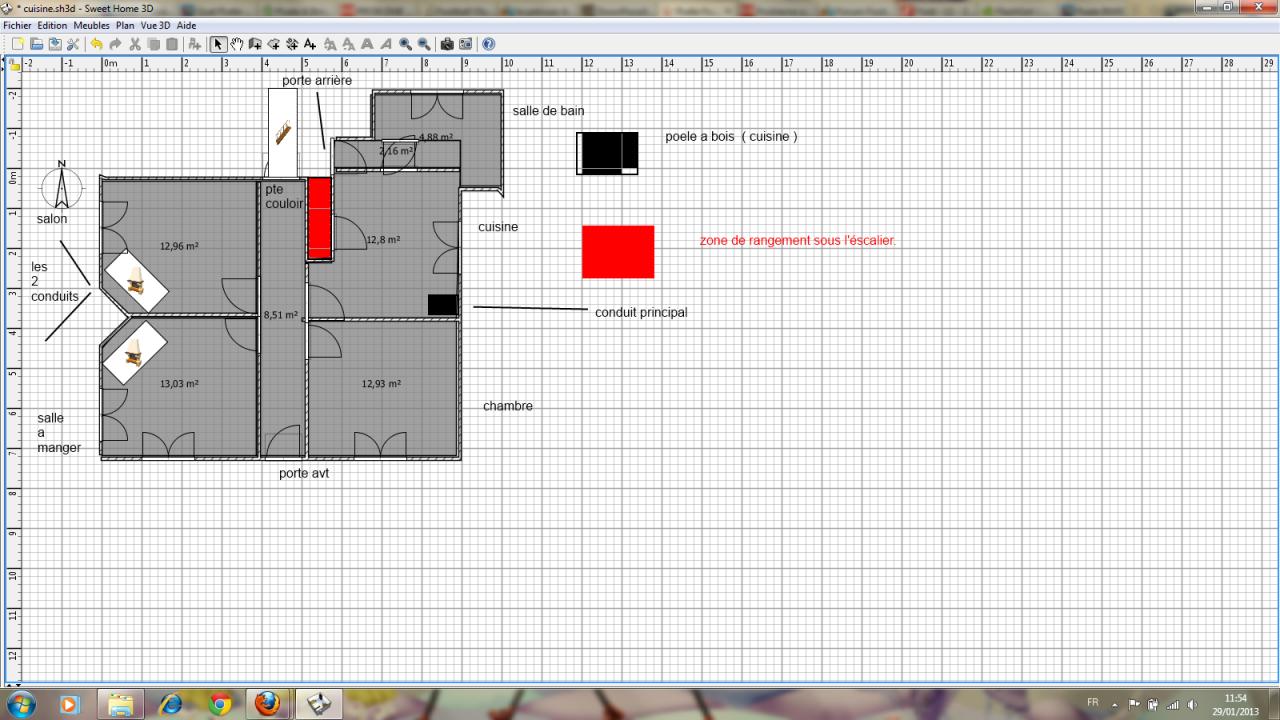Select the large red legend square
1280x720 pixels.
coord(618,252)
